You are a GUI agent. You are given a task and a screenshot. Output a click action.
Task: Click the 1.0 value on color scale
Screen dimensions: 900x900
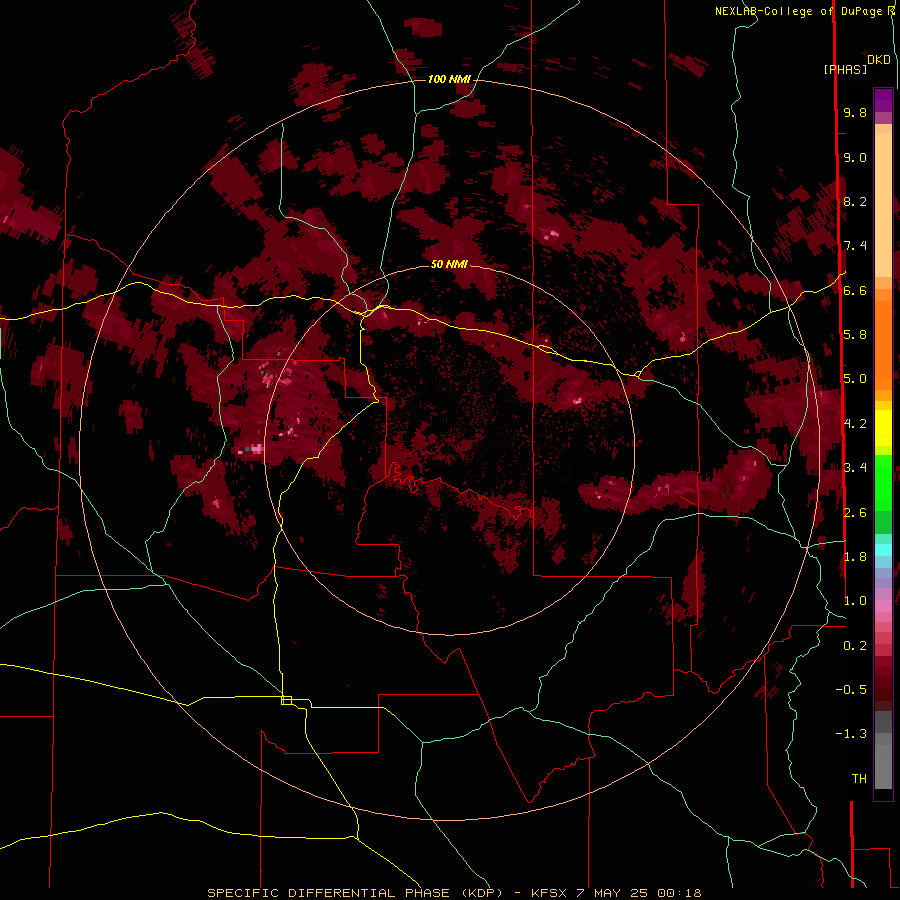point(855,600)
